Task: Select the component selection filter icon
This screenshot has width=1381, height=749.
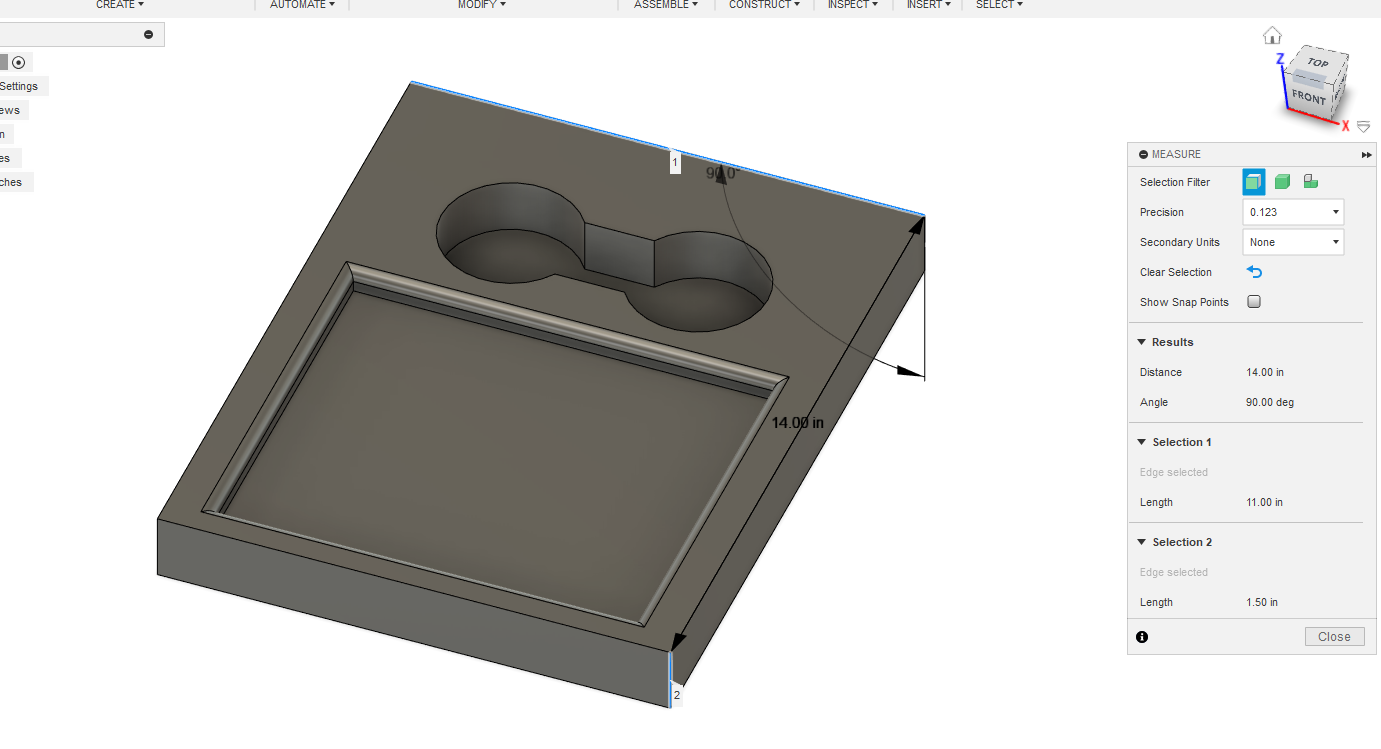Action: point(1311,182)
